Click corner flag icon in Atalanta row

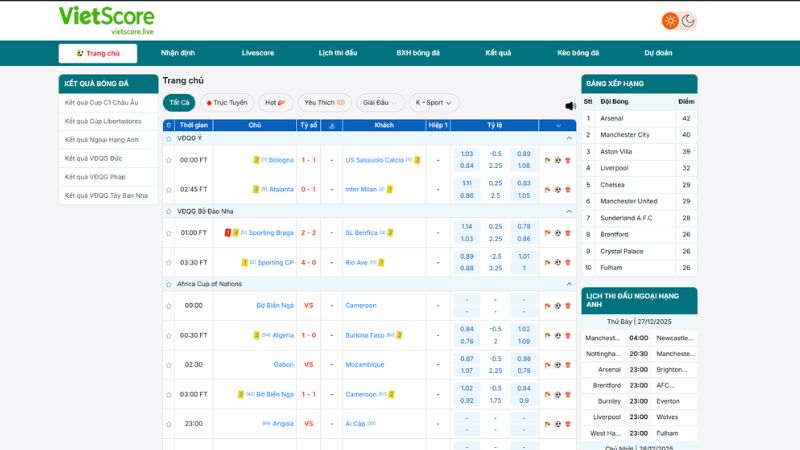coord(547,190)
